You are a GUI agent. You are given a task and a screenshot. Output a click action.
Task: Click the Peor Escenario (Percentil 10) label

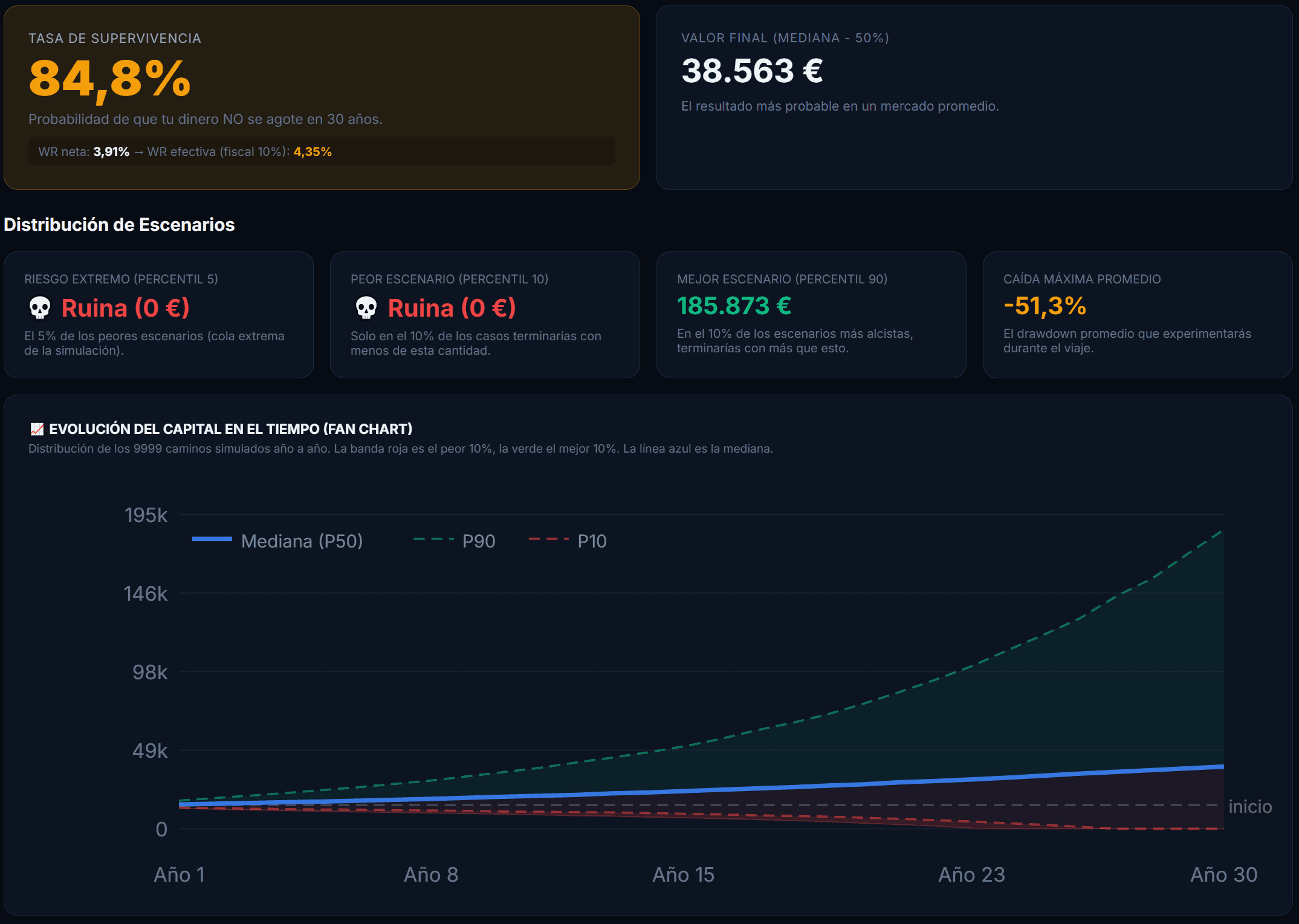450,279
